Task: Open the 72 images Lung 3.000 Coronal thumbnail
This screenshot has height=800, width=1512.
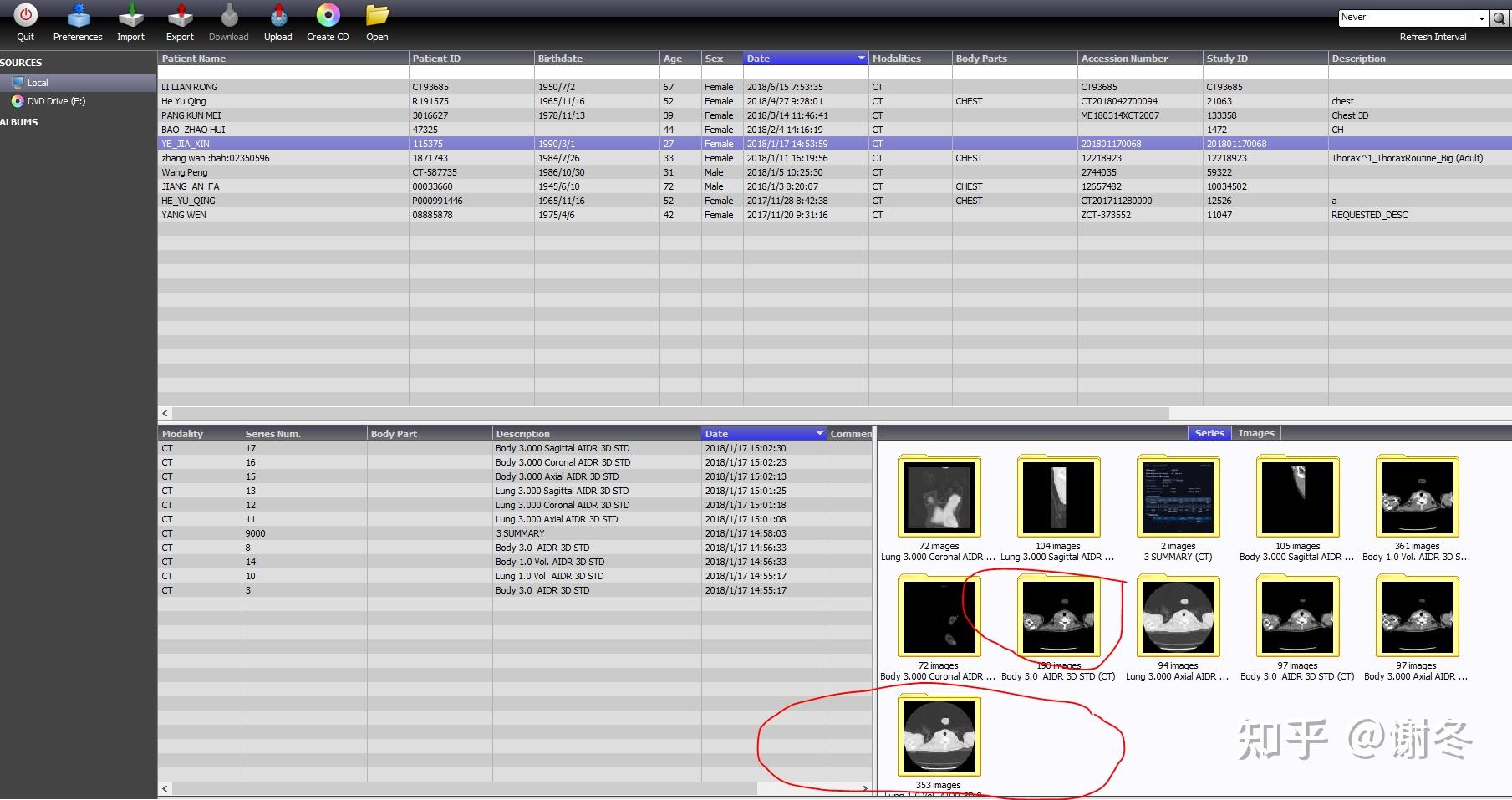Action: click(x=939, y=497)
